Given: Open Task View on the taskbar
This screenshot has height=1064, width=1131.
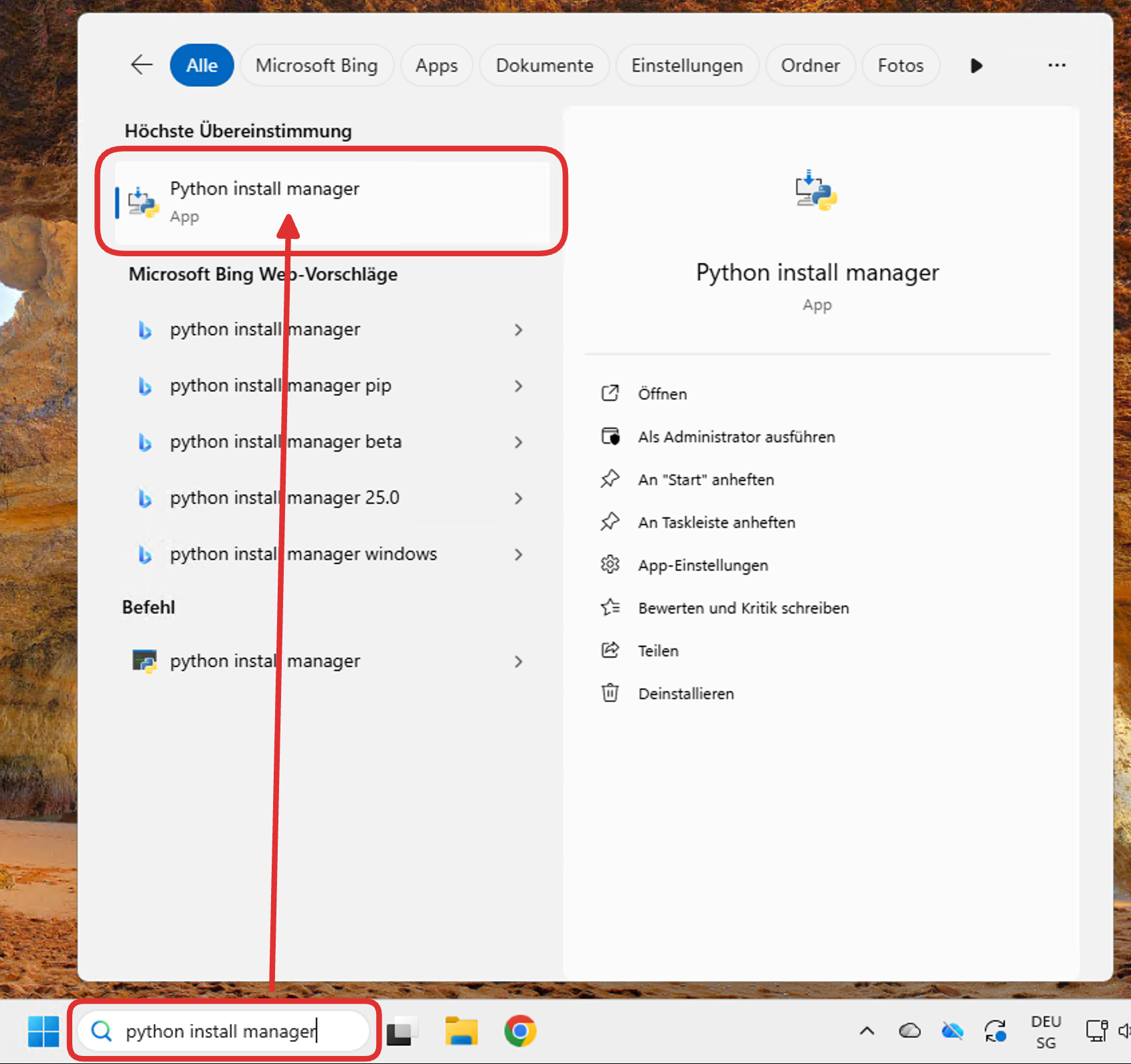Looking at the screenshot, I should pos(402,1031).
